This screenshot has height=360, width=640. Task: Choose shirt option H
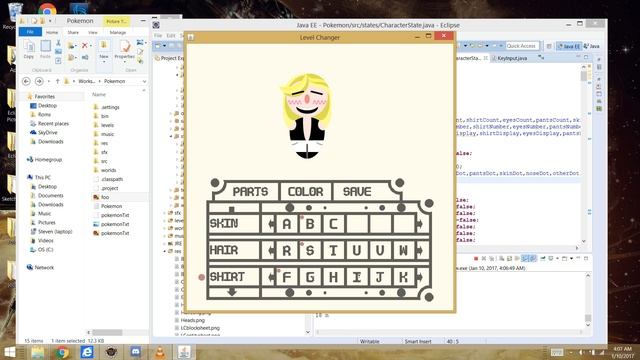coord(333,277)
